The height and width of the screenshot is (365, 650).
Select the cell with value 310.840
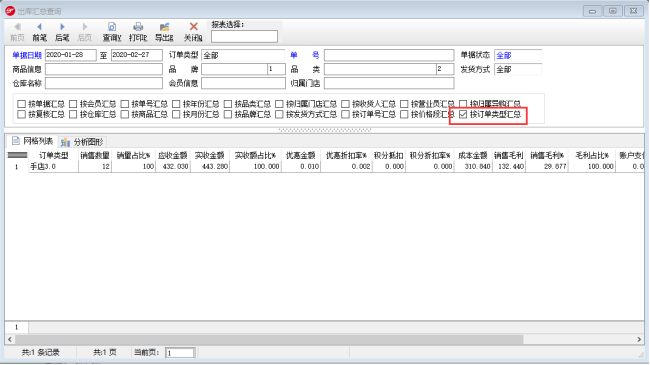pyautogui.click(x=473, y=166)
